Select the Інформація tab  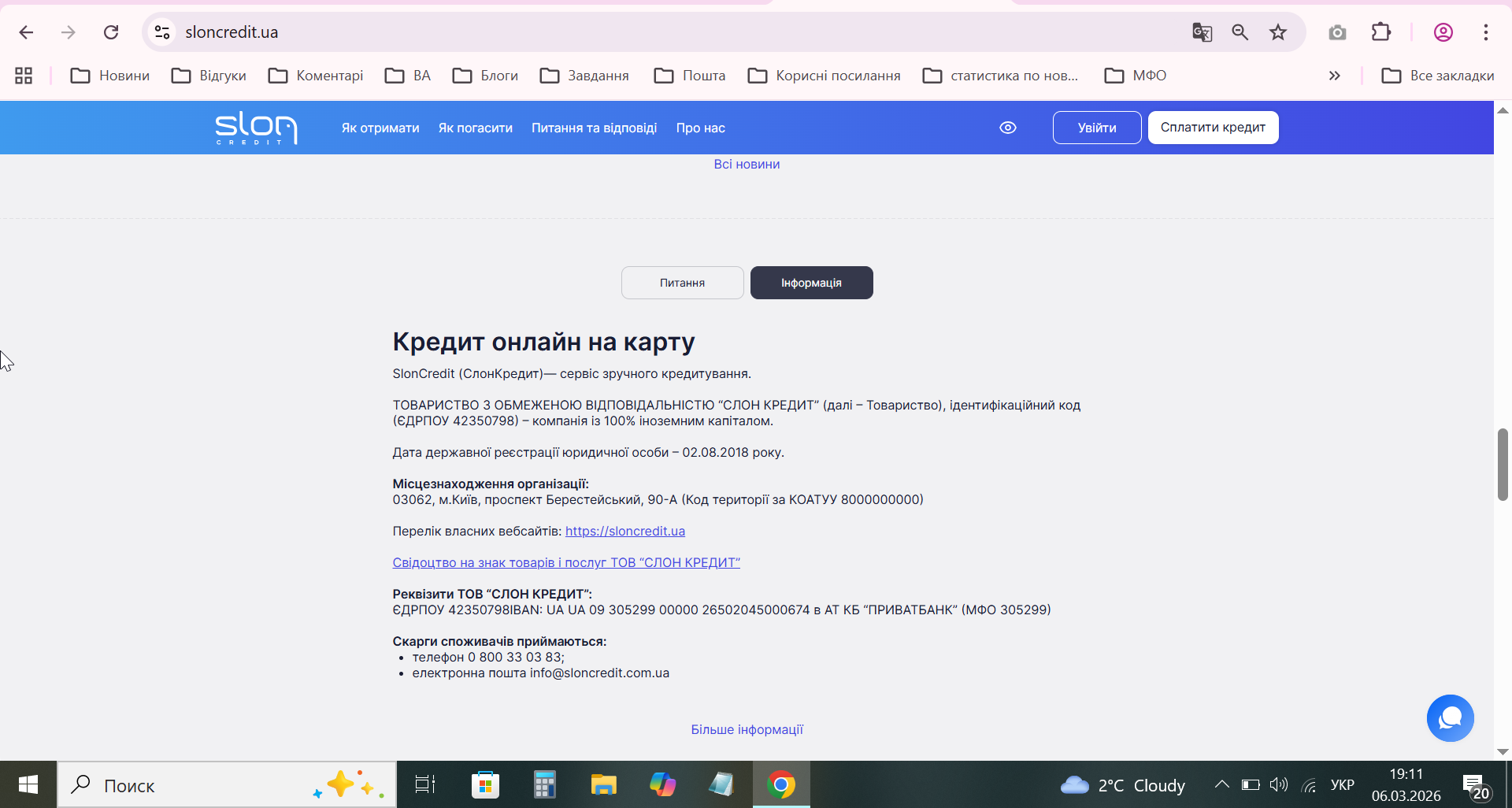[x=812, y=283]
